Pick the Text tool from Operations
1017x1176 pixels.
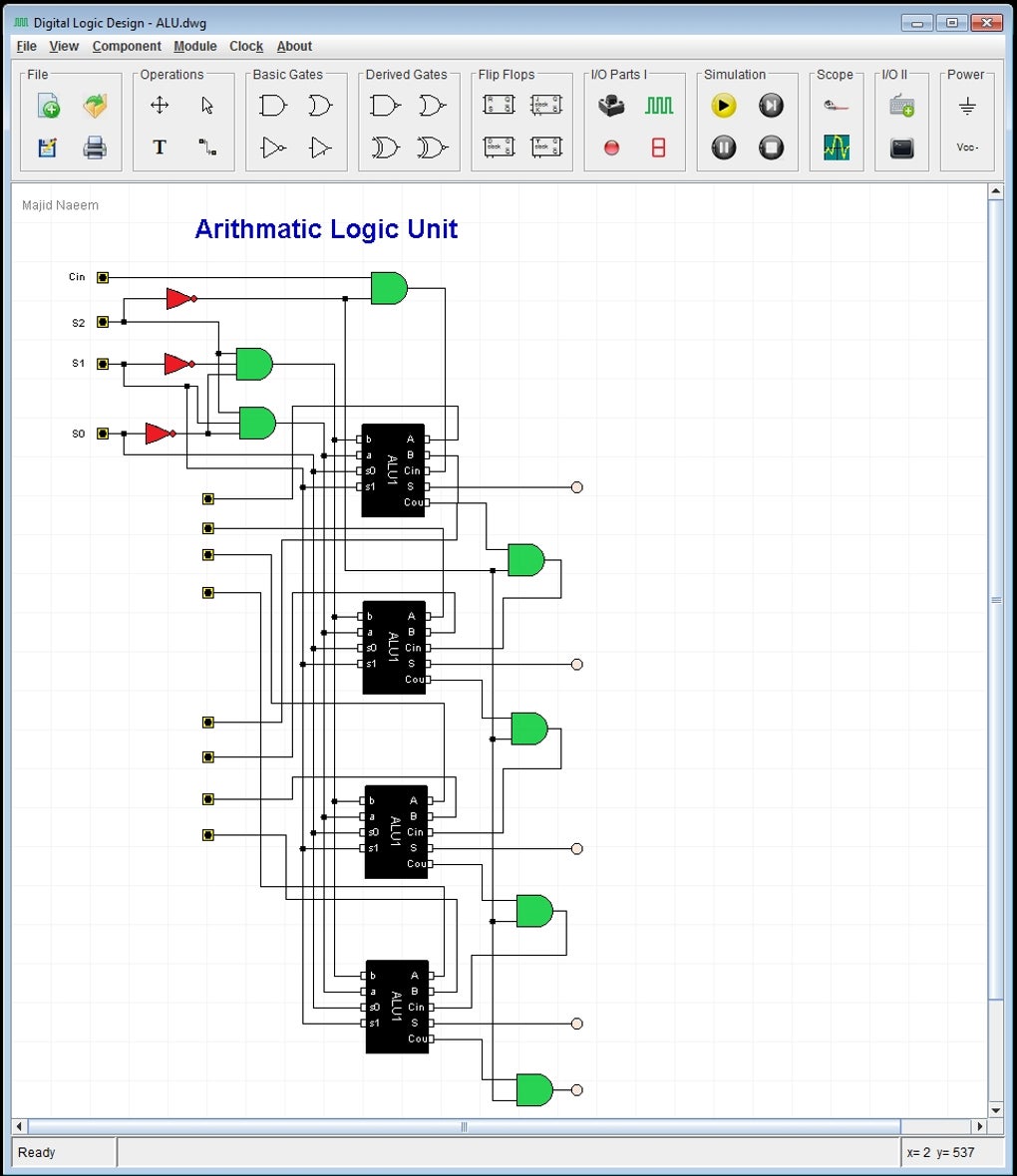tap(159, 147)
